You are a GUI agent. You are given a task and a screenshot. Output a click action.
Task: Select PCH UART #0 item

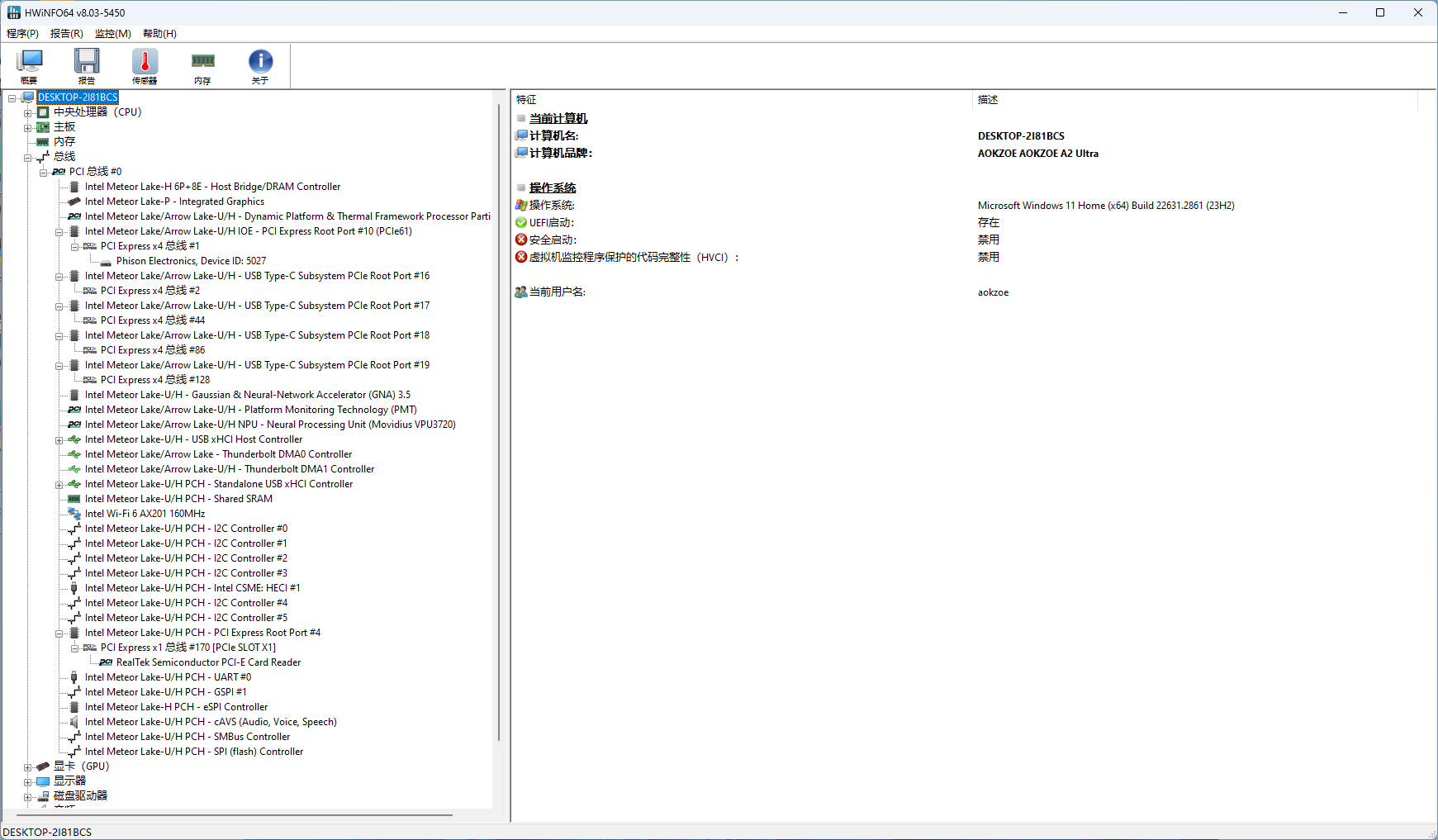tap(168, 677)
